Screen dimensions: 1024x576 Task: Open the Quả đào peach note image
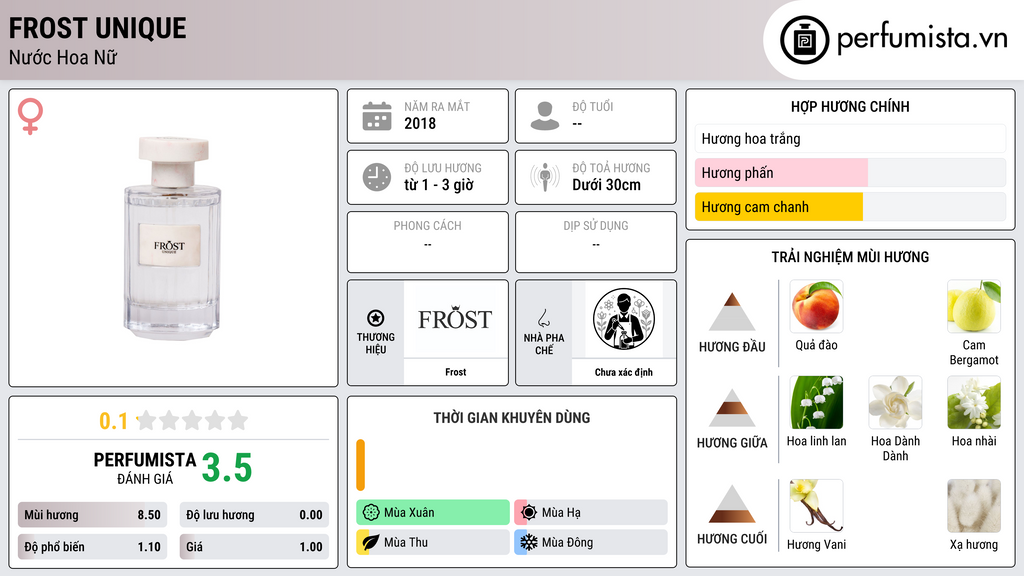point(816,306)
